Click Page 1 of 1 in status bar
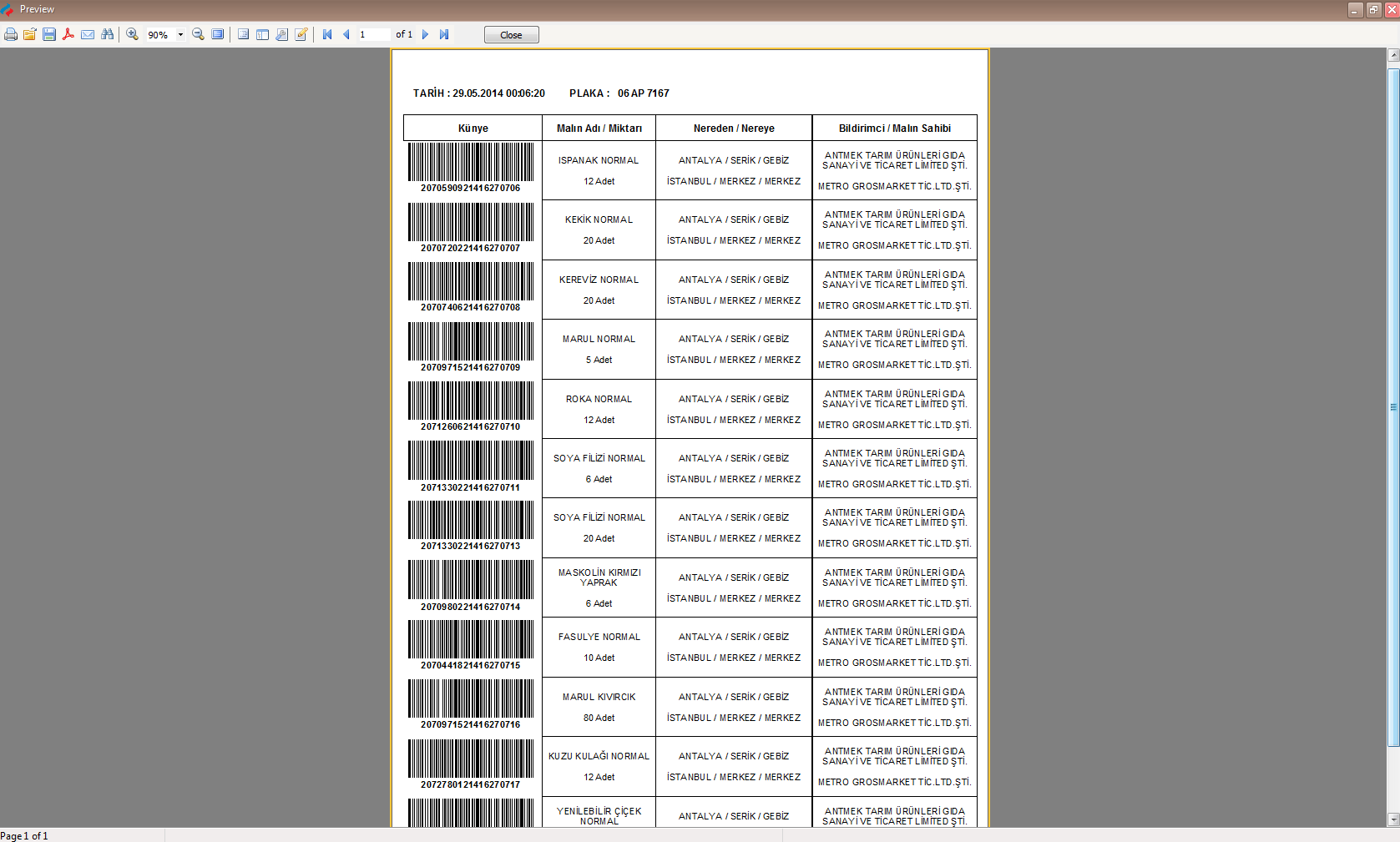The height and width of the screenshot is (842, 1400). coord(24,835)
